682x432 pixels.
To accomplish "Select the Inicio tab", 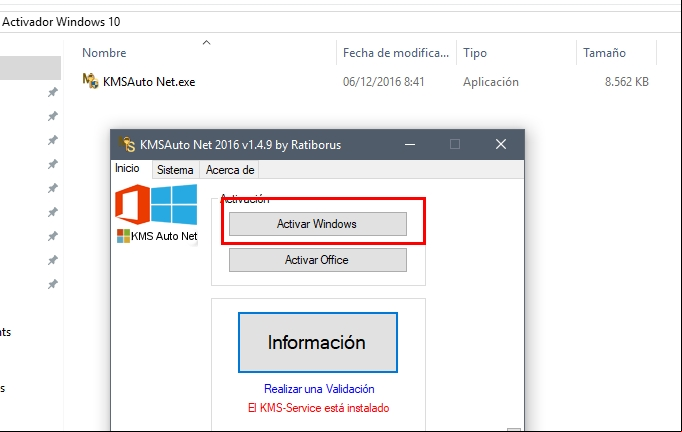I will click(127, 168).
